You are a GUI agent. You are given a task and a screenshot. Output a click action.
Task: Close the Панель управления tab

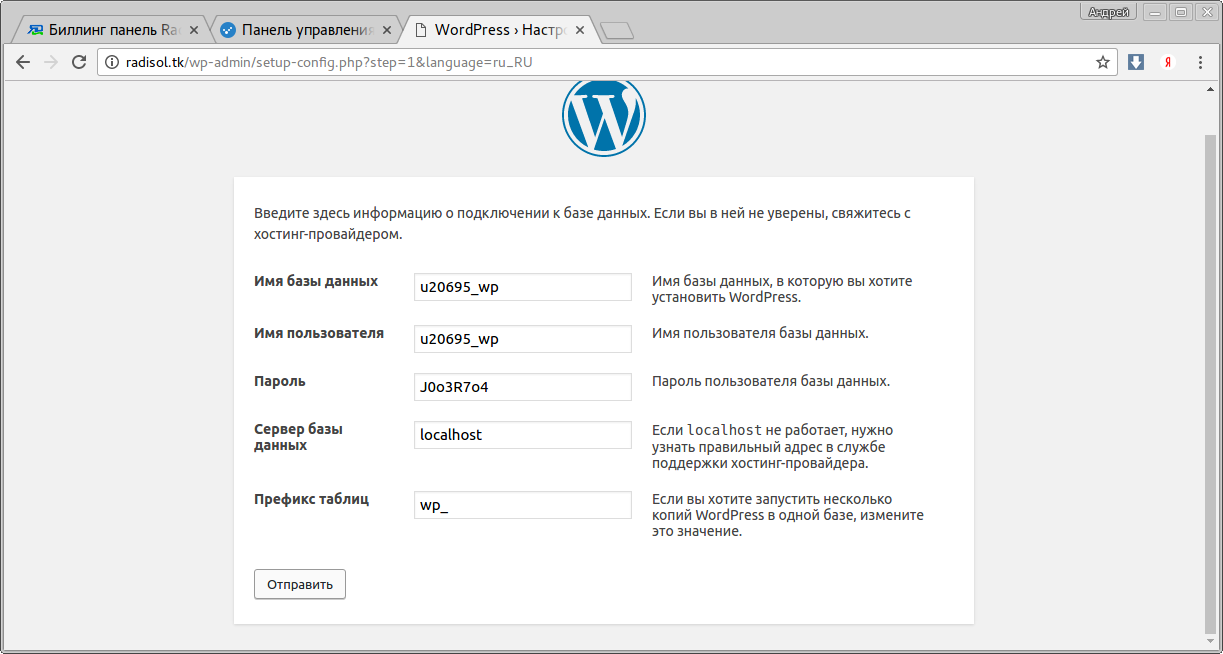tap(387, 30)
